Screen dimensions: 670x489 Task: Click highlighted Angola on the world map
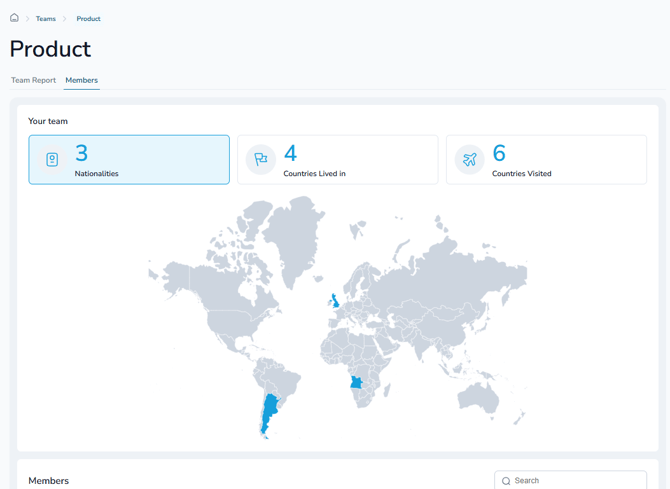click(356, 383)
